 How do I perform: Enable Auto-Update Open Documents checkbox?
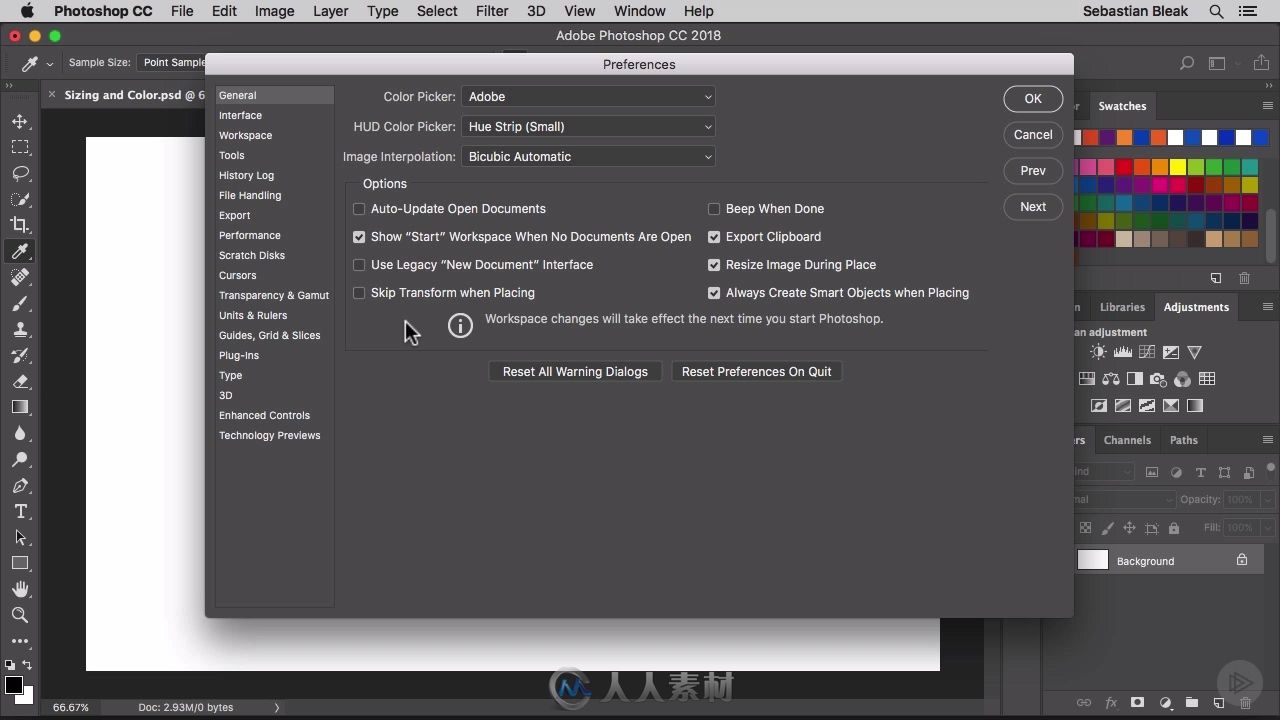(x=359, y=209)
